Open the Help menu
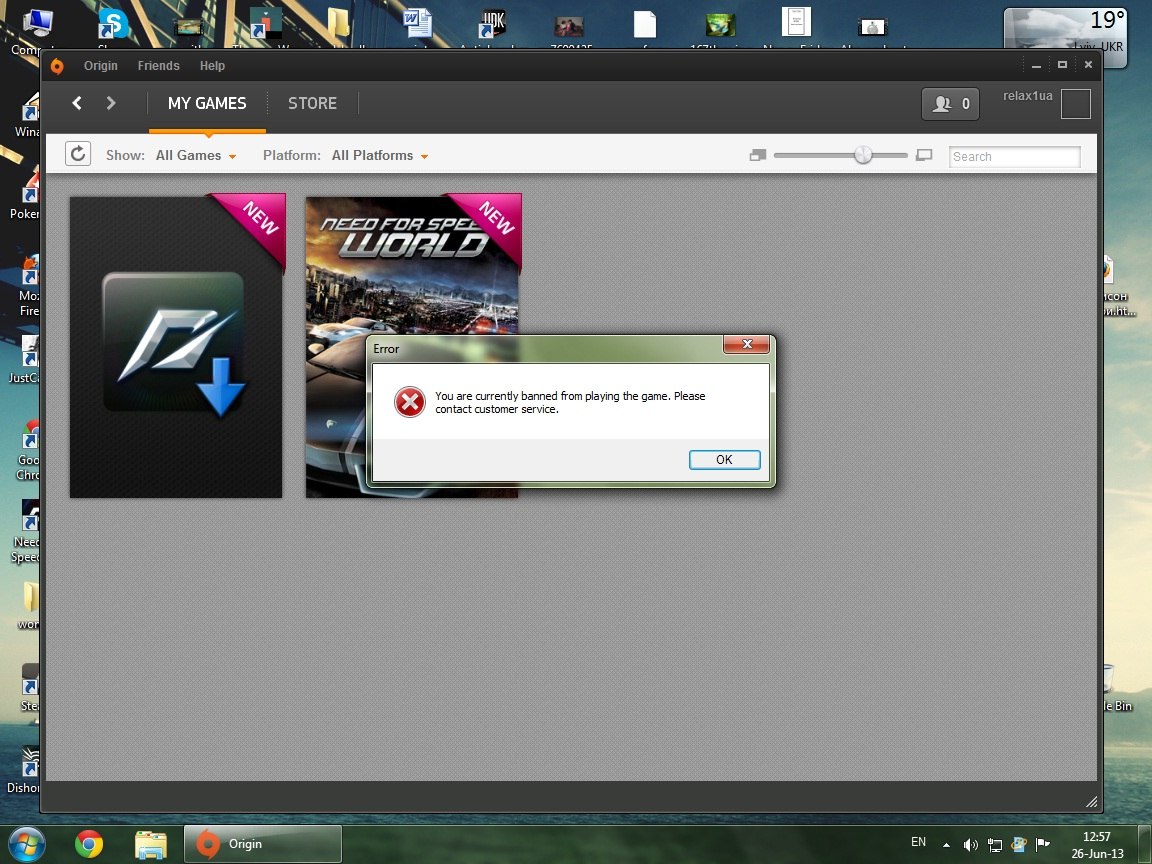The image size is (1152, 864). (x=212, y=66)
